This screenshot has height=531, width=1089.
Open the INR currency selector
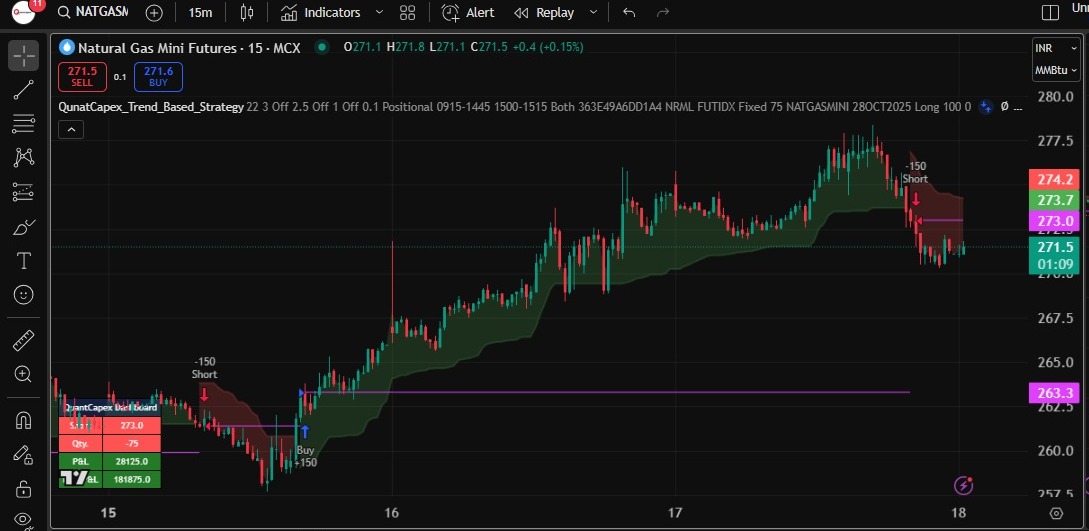pyautogui.click(x=1056, y=48)
